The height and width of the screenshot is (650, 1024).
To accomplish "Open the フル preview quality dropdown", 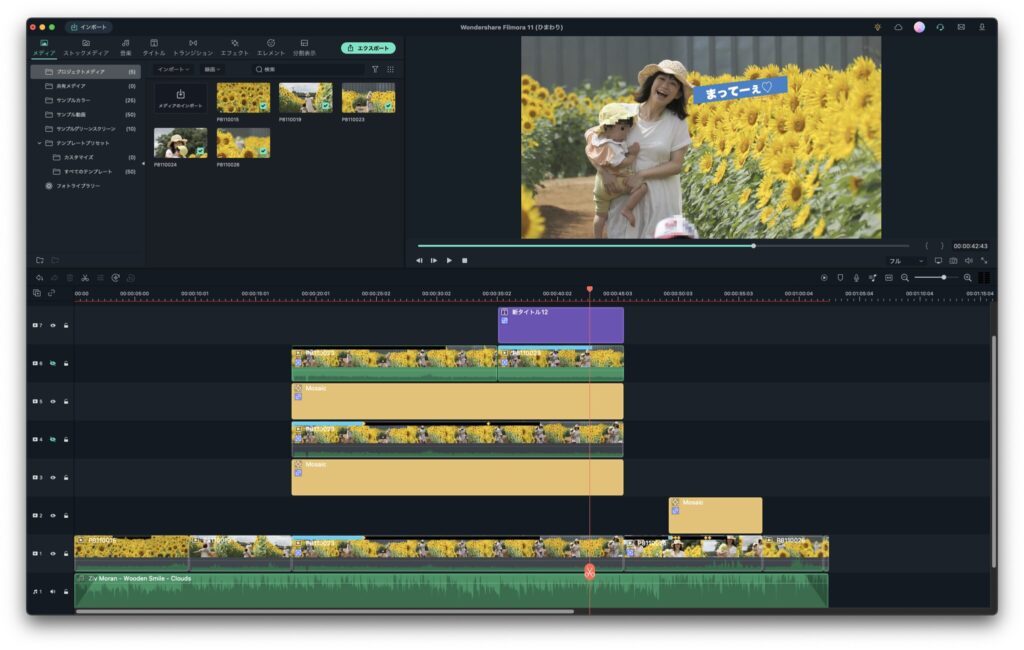I will (x=907, y=260).
